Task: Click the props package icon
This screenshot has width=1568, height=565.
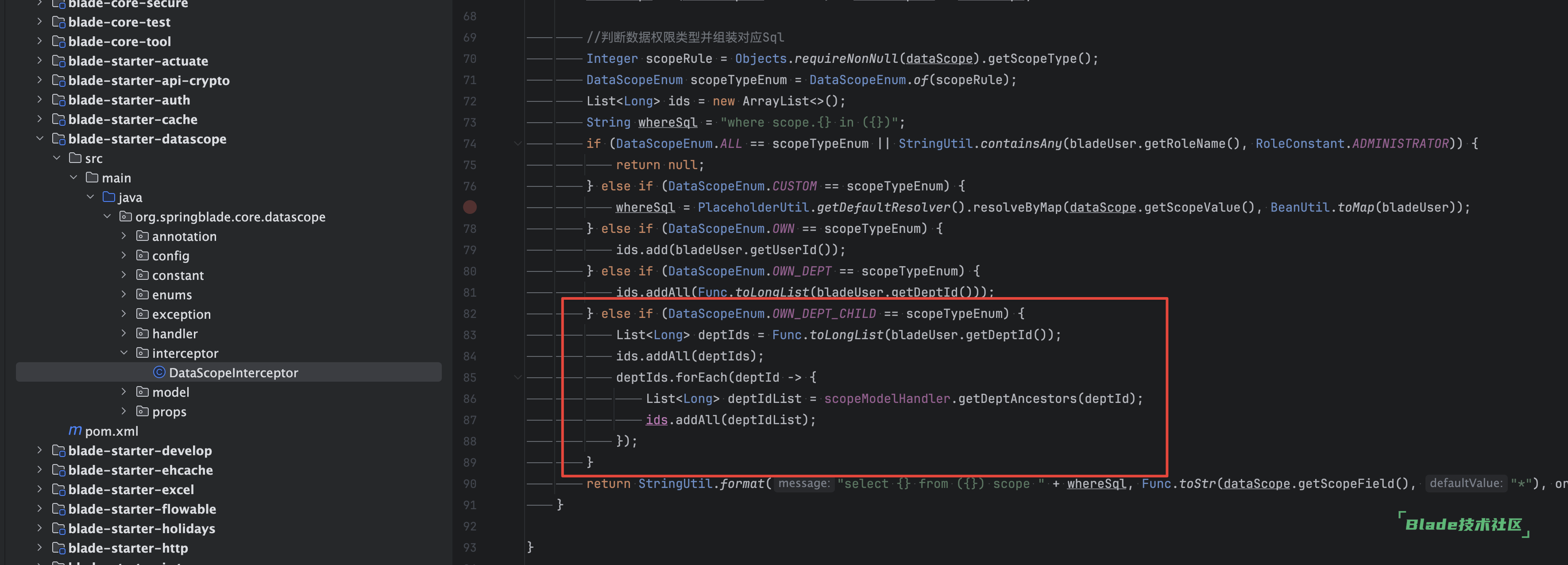Action: [143, 411]
